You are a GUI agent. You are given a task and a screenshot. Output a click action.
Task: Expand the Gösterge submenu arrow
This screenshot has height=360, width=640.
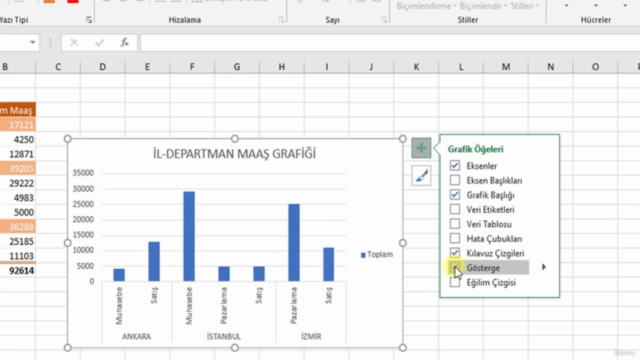pos(544,267)
